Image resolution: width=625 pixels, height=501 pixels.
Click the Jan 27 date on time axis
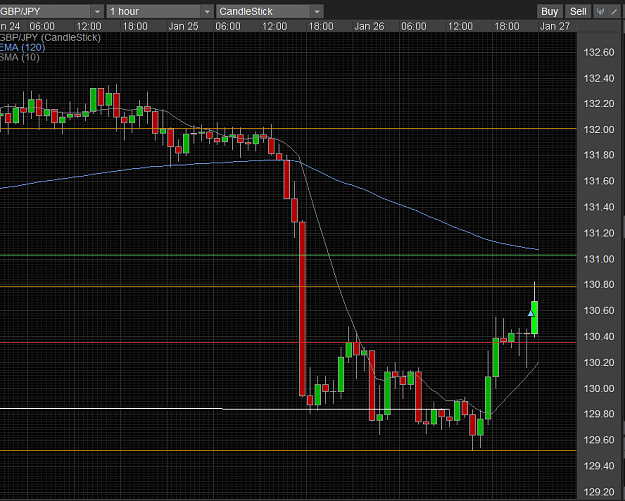tap(555, 26)
